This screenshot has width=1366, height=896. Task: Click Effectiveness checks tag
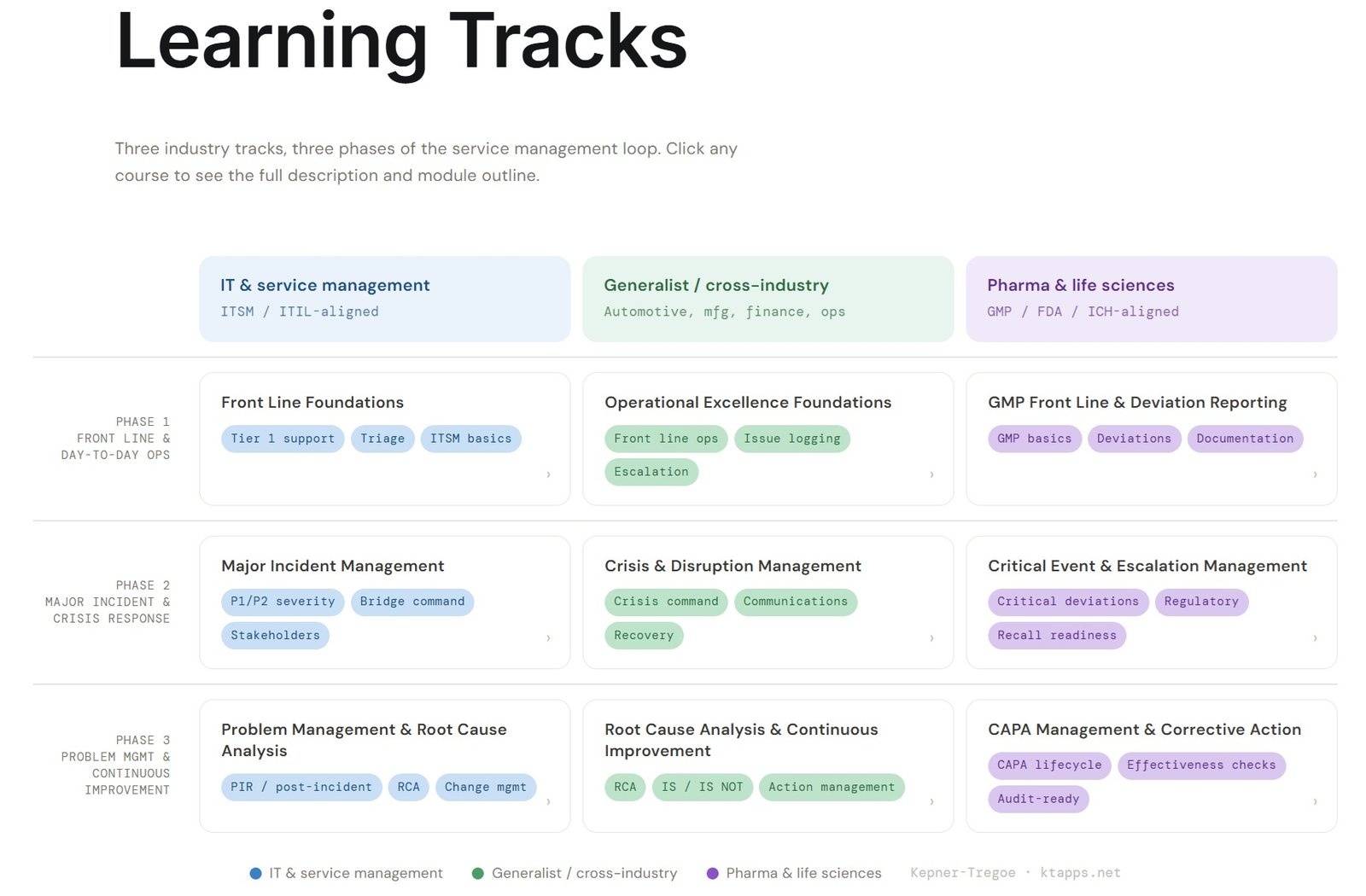pyautogui.click(x=1201, y=765)
